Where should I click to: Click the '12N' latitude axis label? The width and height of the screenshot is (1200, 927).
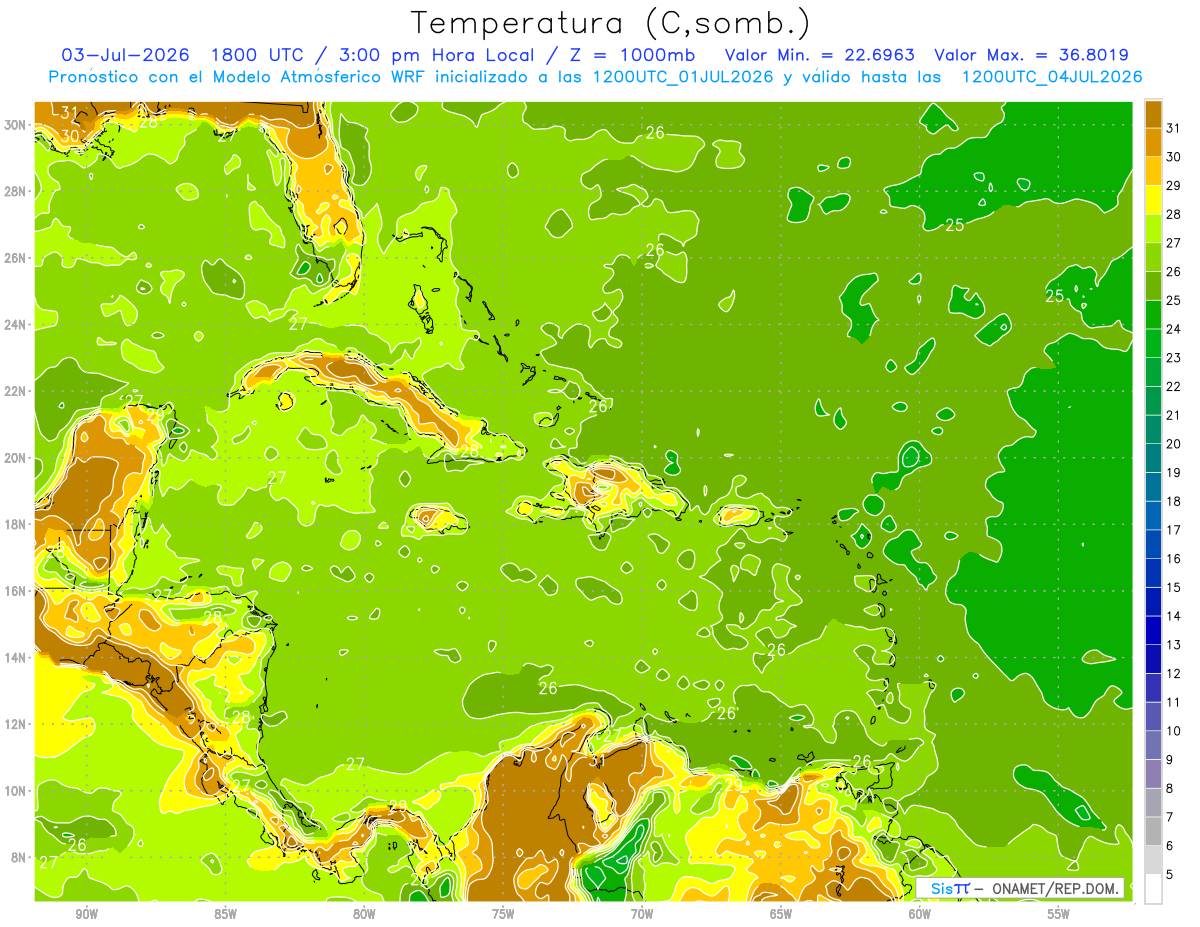(15, 724)
